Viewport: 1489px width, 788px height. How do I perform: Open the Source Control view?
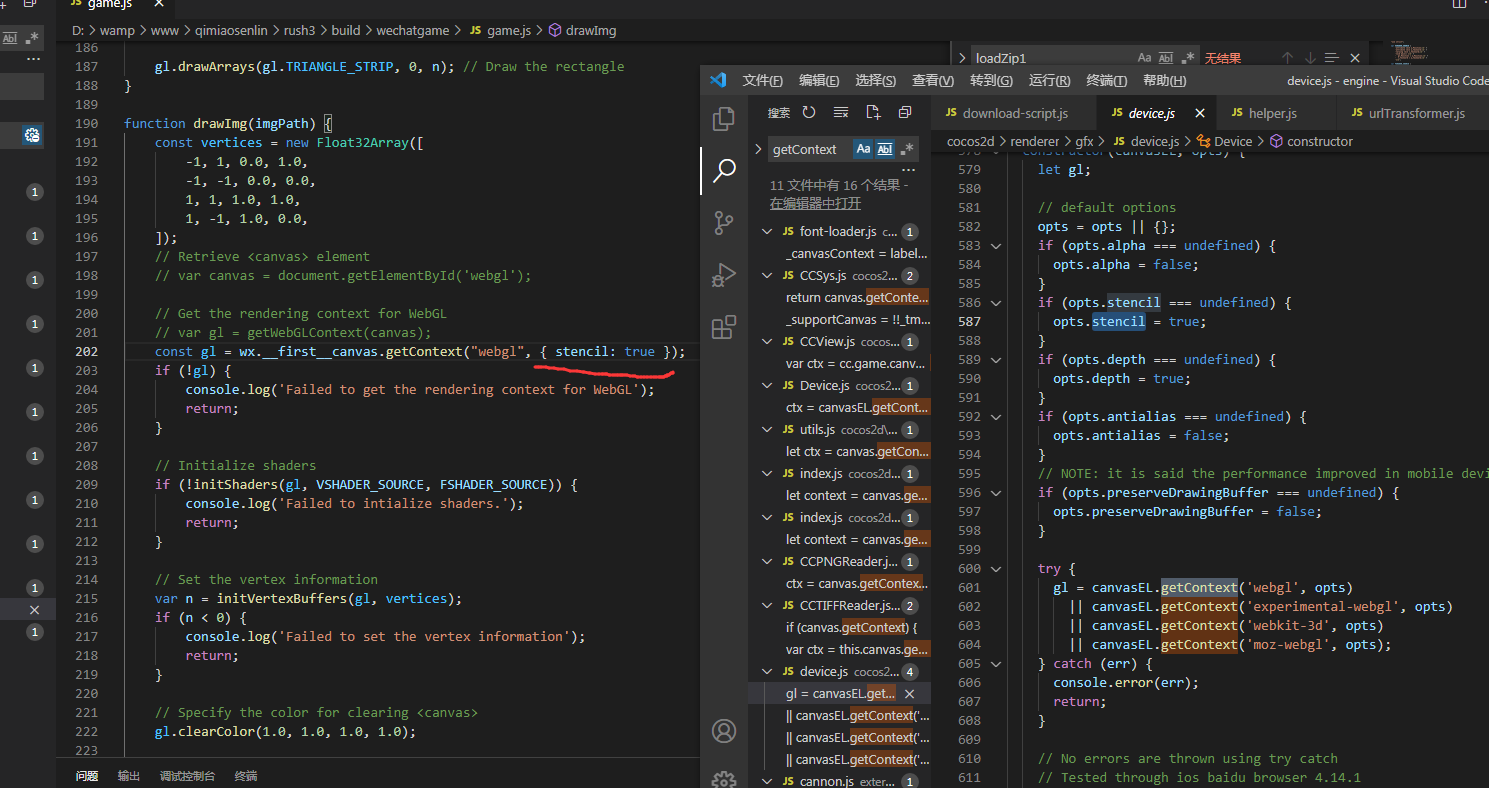(724, 223)
